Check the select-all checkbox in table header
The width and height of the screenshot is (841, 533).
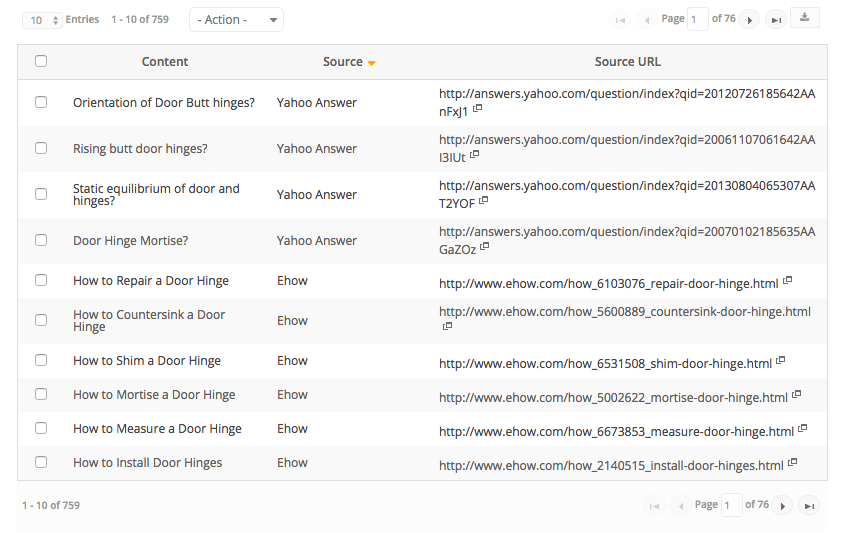pos(41,61)
